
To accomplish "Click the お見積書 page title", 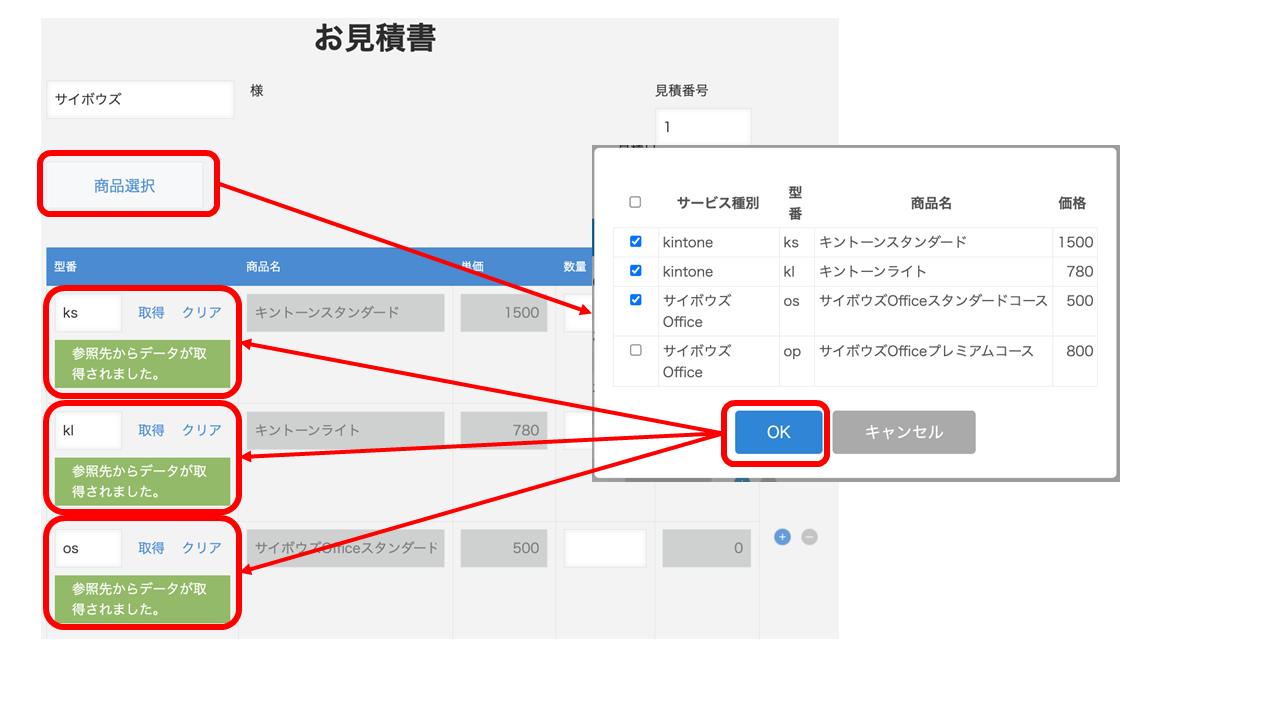I will (x=375, y=39).
